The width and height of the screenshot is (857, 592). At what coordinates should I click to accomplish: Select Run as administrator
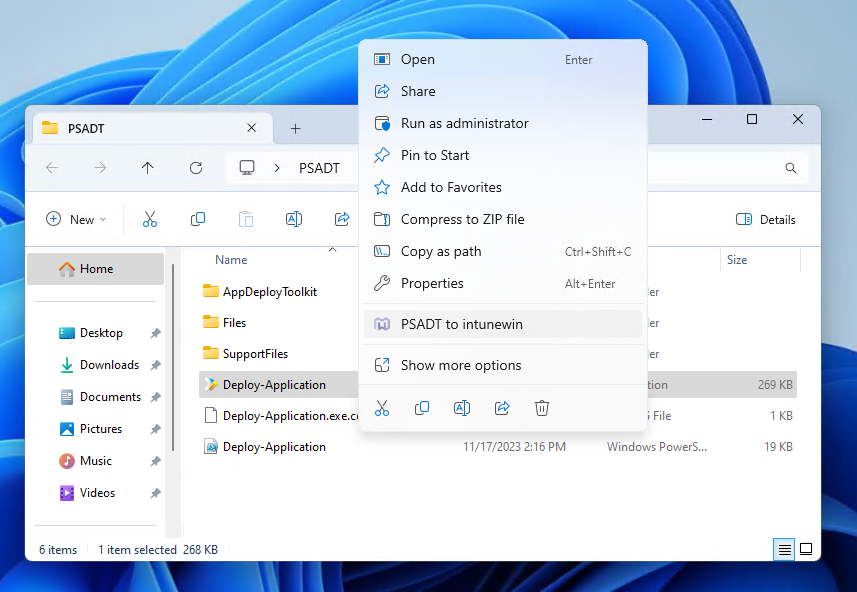503,123
